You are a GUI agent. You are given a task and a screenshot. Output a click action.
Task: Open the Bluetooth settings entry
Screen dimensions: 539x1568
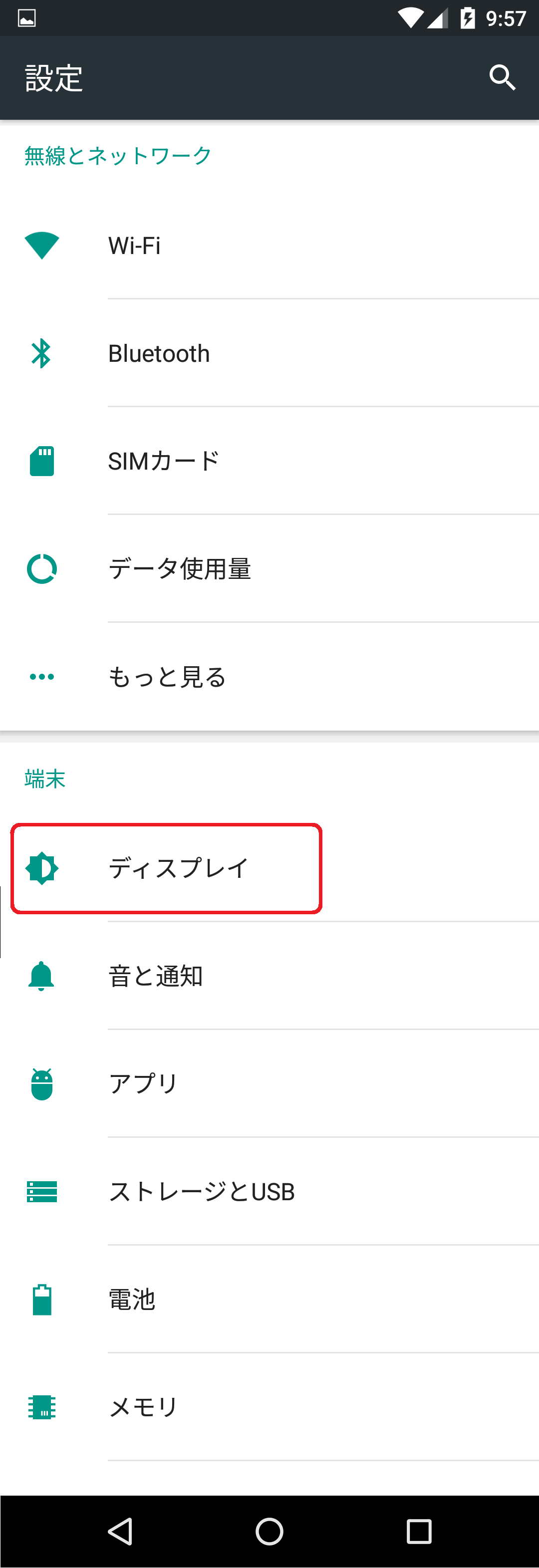point(269,353)
